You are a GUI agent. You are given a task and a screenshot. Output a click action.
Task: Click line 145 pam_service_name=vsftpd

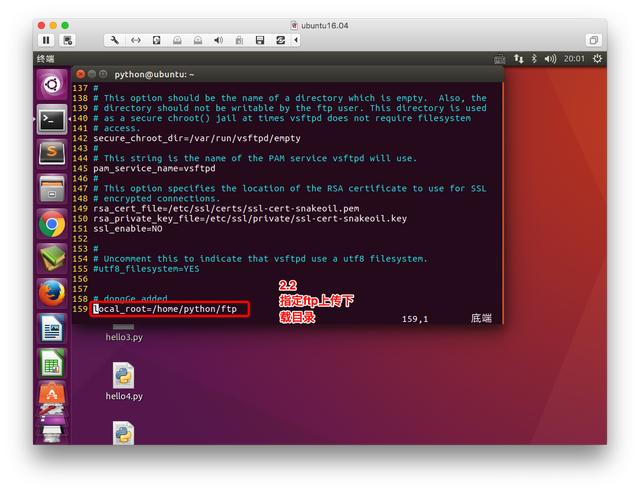click(154, 168)
